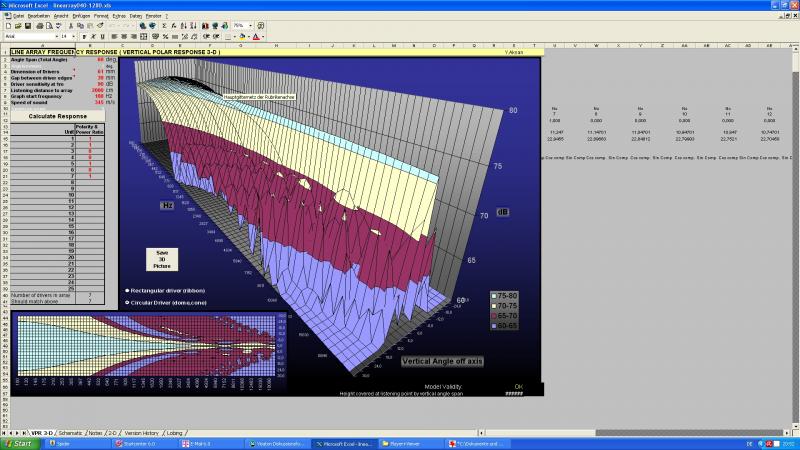Select Circular Driver (dome, cone) radio option
The image size is (800, 450).
(127, 301)
